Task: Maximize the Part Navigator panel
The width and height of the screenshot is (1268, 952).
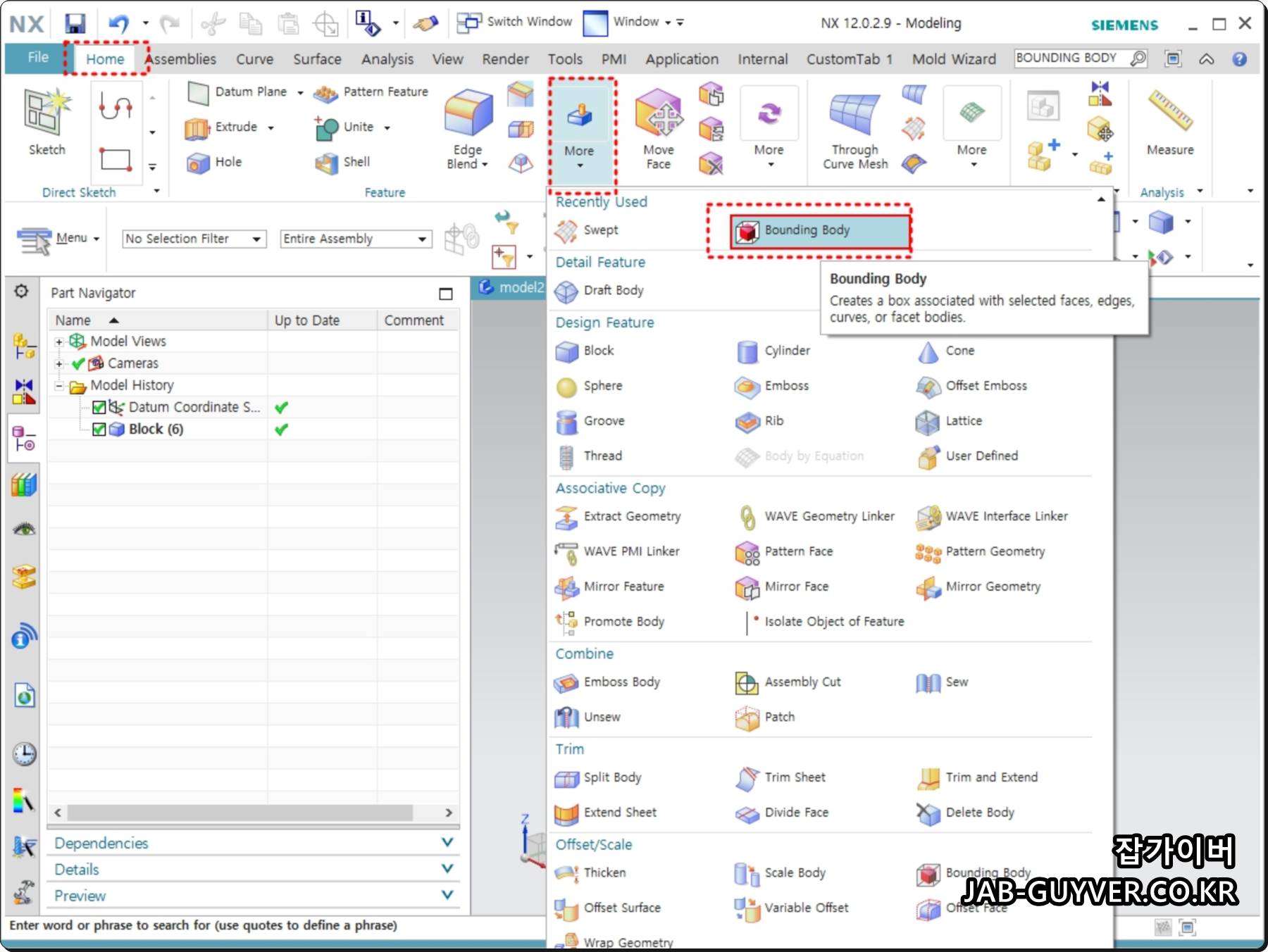Action: pyautogui.click(x=446, y=293)
